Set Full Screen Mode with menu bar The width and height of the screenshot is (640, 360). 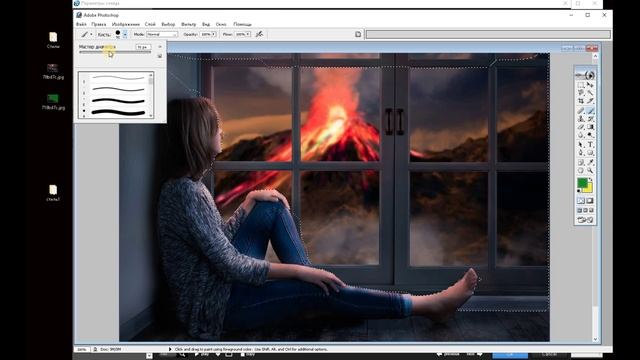click(585, 210)
